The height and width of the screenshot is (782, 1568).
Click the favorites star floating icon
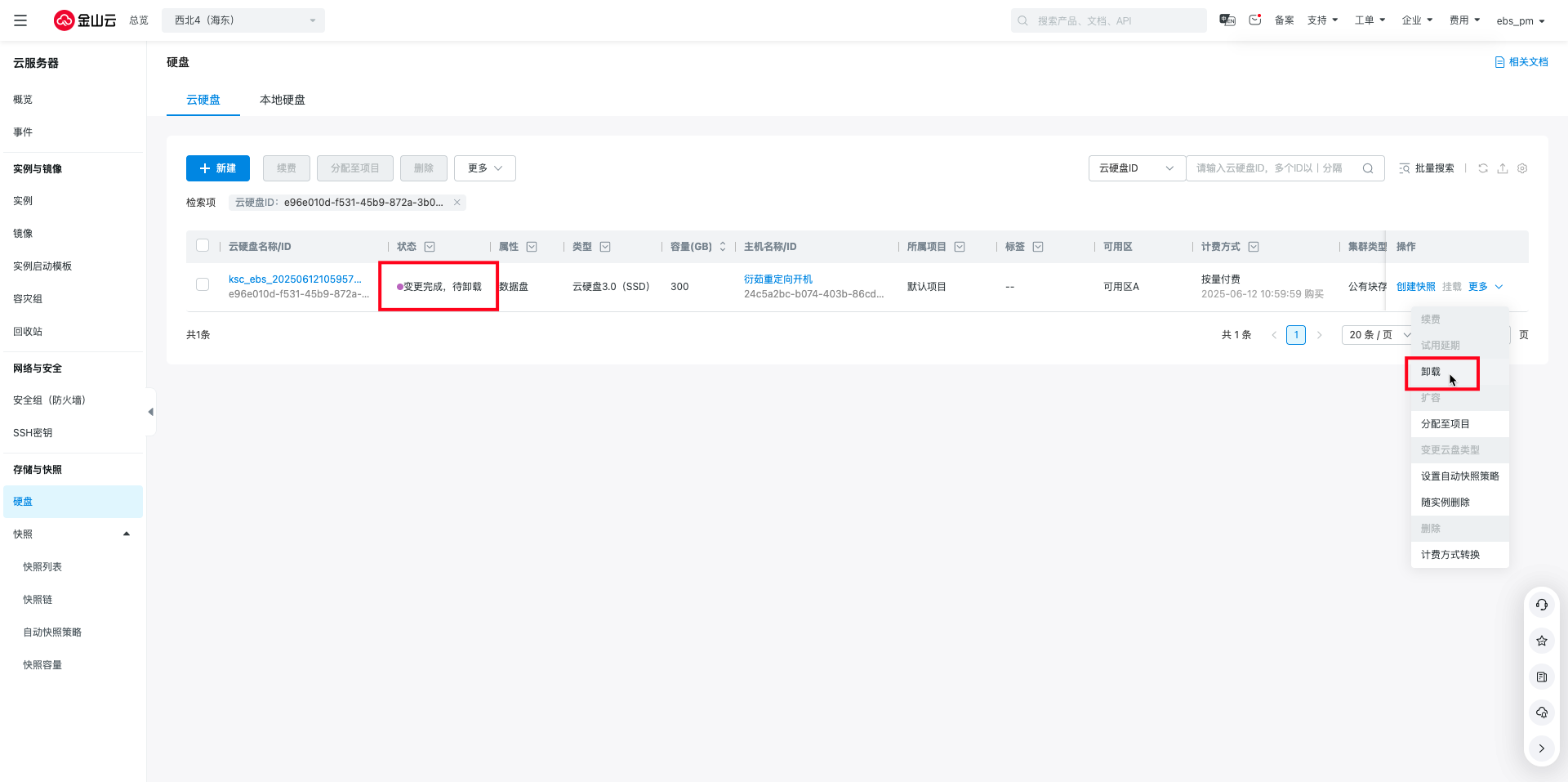[1541, 641]
